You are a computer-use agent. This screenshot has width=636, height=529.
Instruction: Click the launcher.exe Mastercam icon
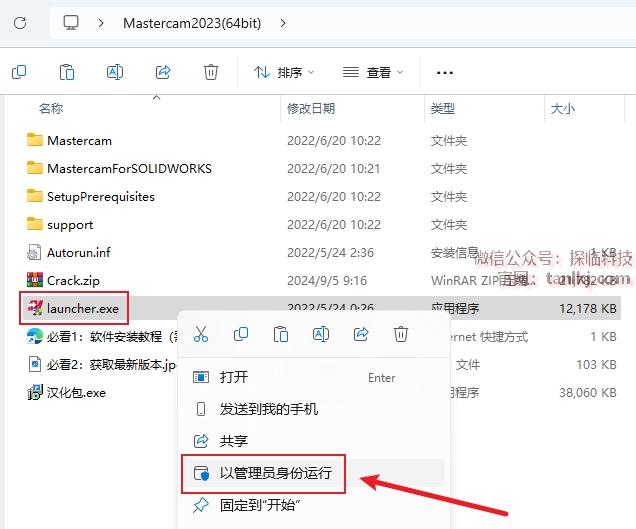tap(35, 308)
